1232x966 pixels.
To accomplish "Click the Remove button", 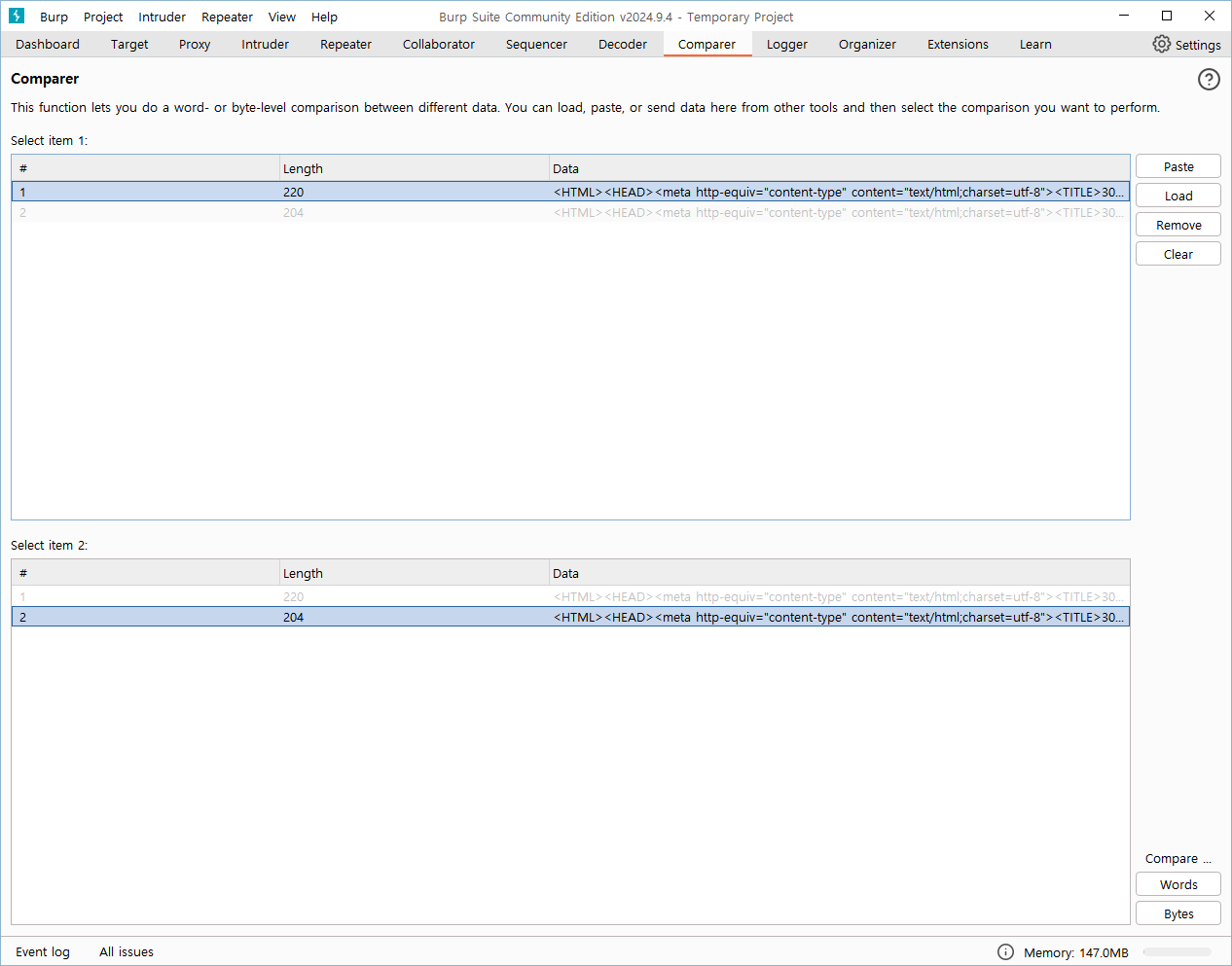I will coord(1178,225).
